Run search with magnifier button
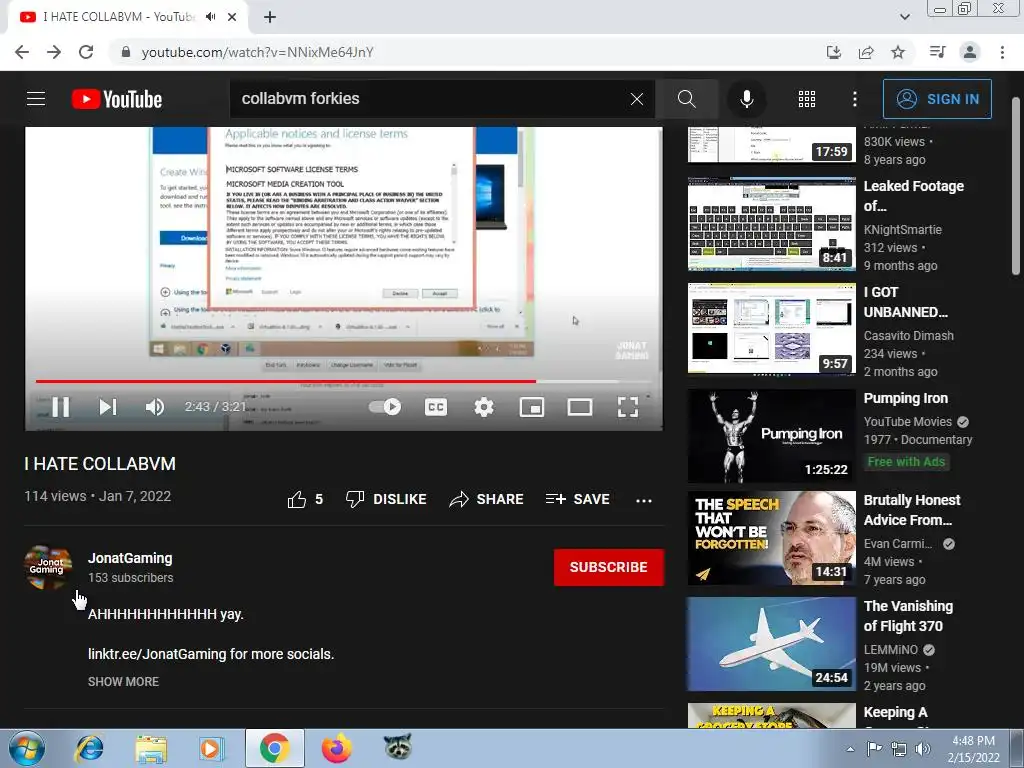The width and height of the screenshot is (1024, 768). tap(687, 99)
